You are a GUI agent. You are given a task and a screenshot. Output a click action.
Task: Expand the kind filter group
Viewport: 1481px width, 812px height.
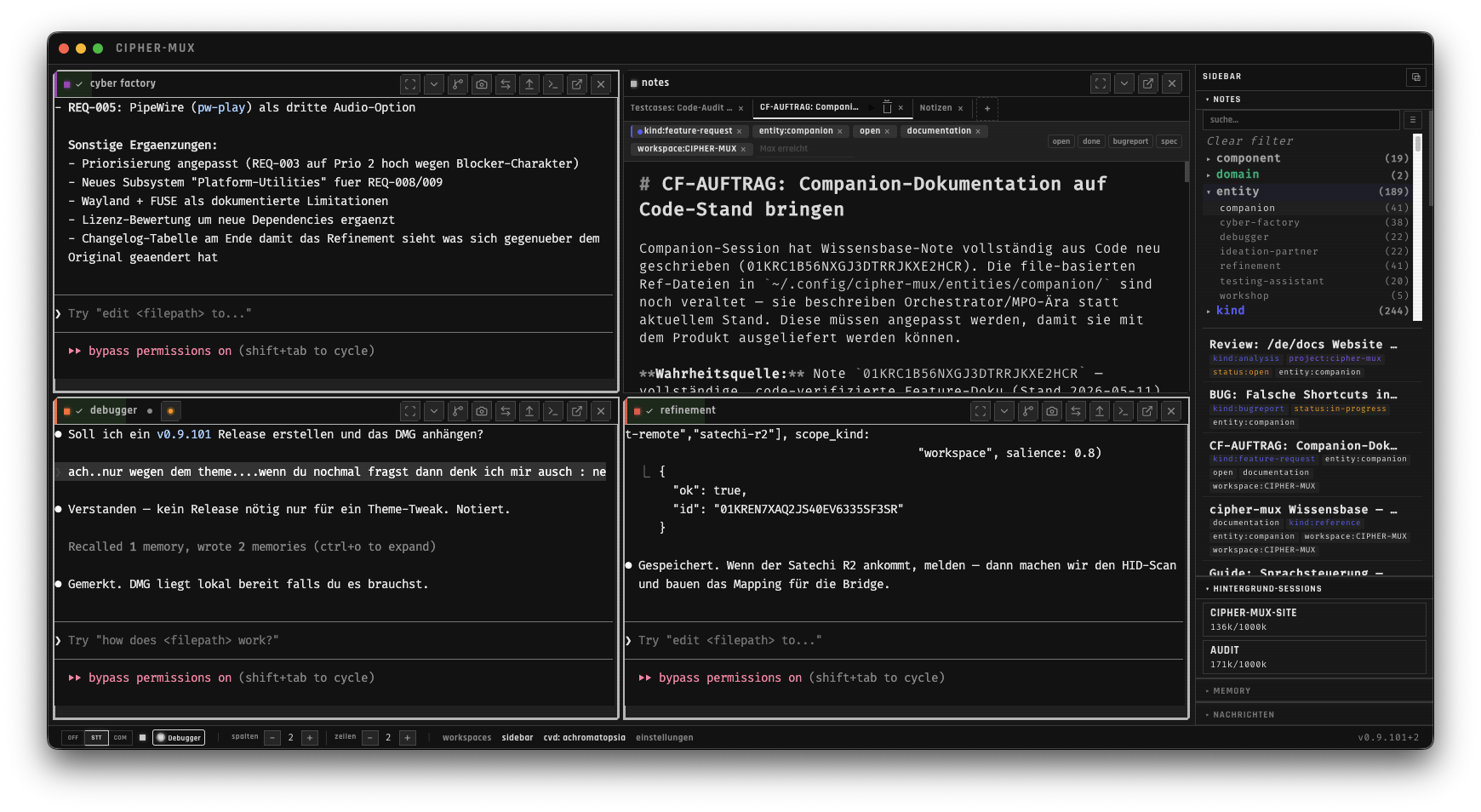click(x=1307, y=311)
